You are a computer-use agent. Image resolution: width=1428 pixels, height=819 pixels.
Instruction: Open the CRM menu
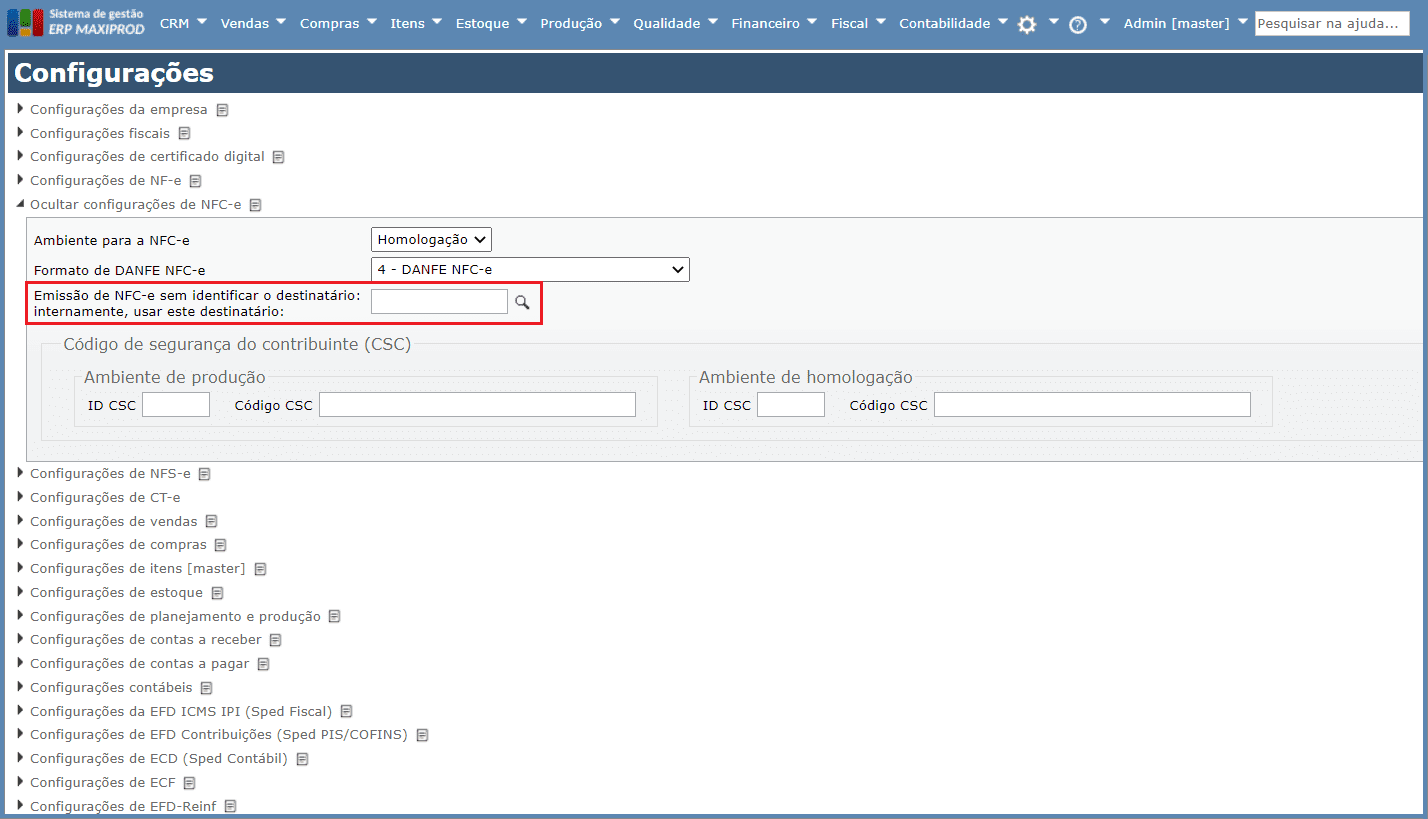tap(184, 23)
